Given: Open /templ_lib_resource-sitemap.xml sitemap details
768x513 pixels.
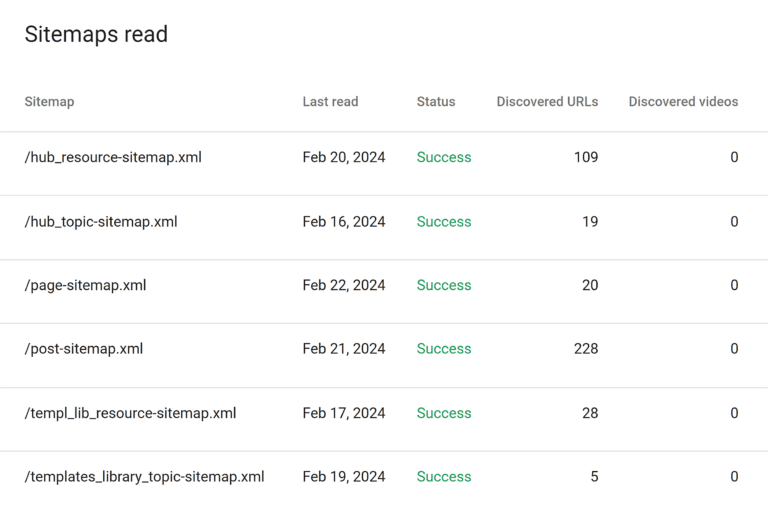Looking at the screenshot, I should (x=130, y=413).
